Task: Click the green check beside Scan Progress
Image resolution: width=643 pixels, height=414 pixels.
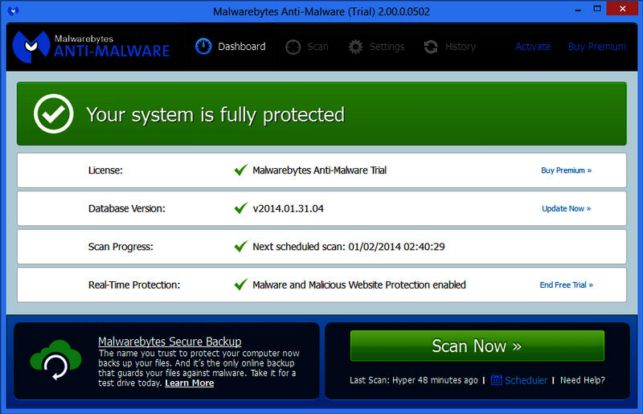Action: 241,246
